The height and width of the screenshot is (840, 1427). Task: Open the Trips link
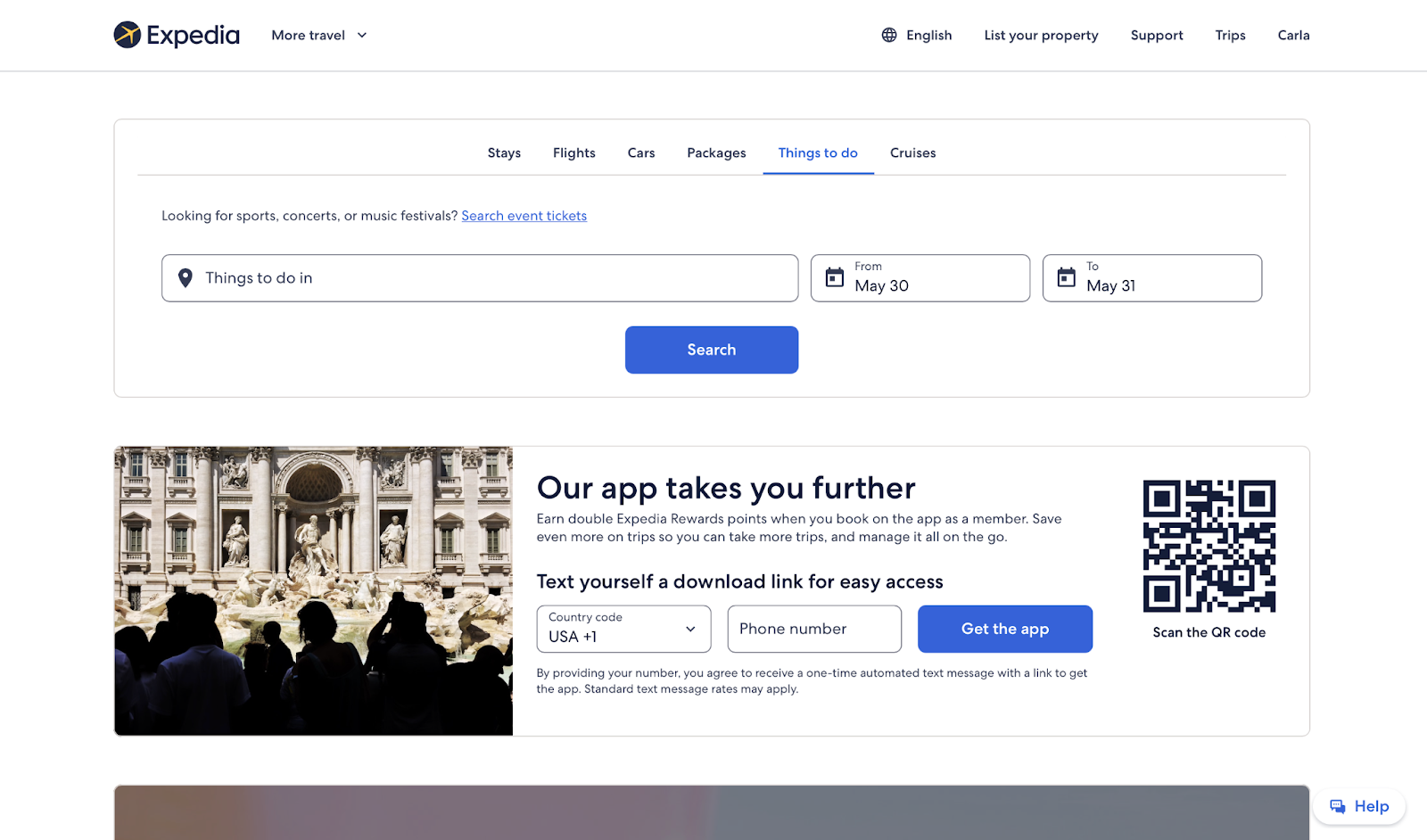(1230, 36)
